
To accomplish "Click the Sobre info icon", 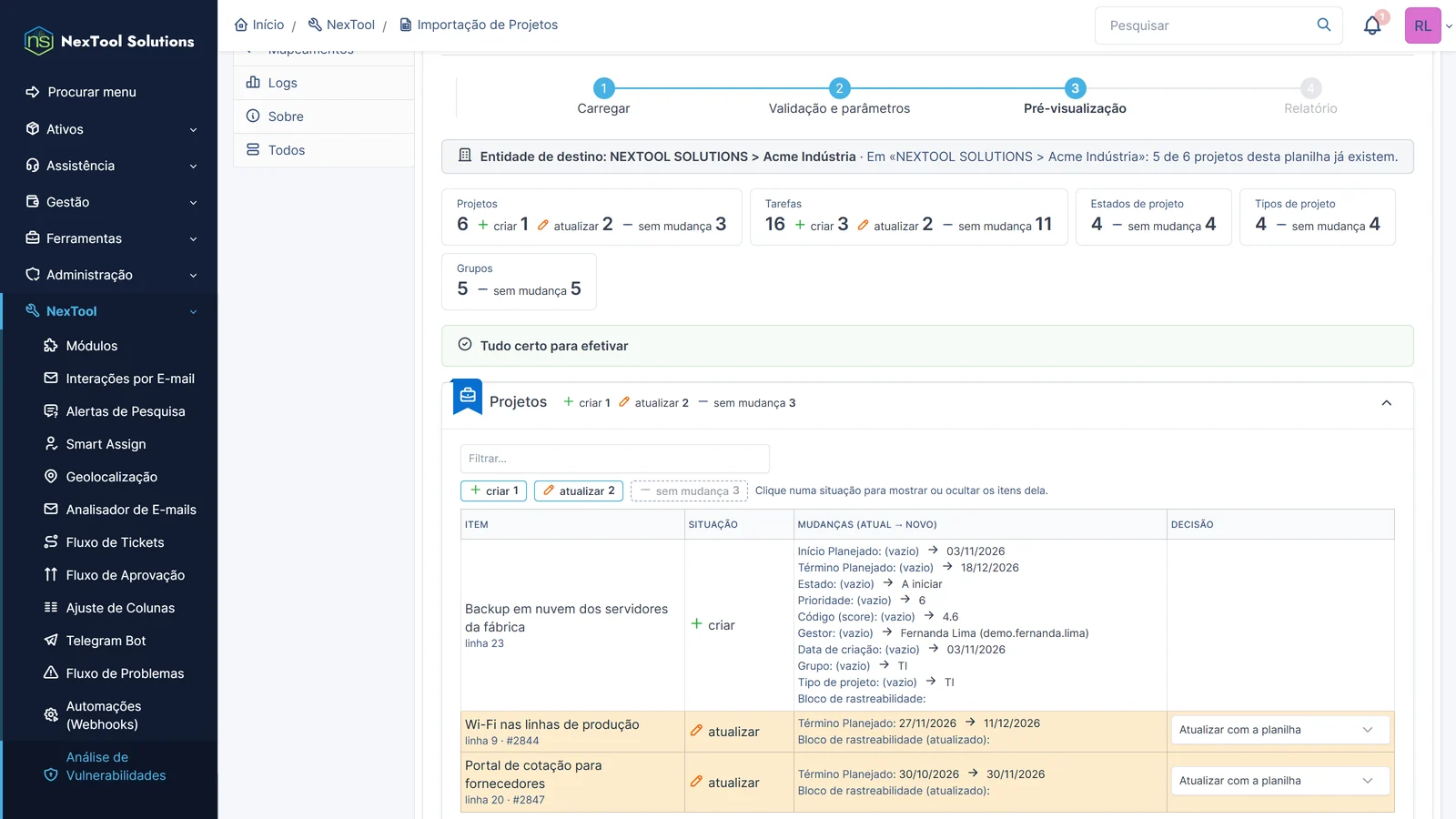I will point(253,116).
